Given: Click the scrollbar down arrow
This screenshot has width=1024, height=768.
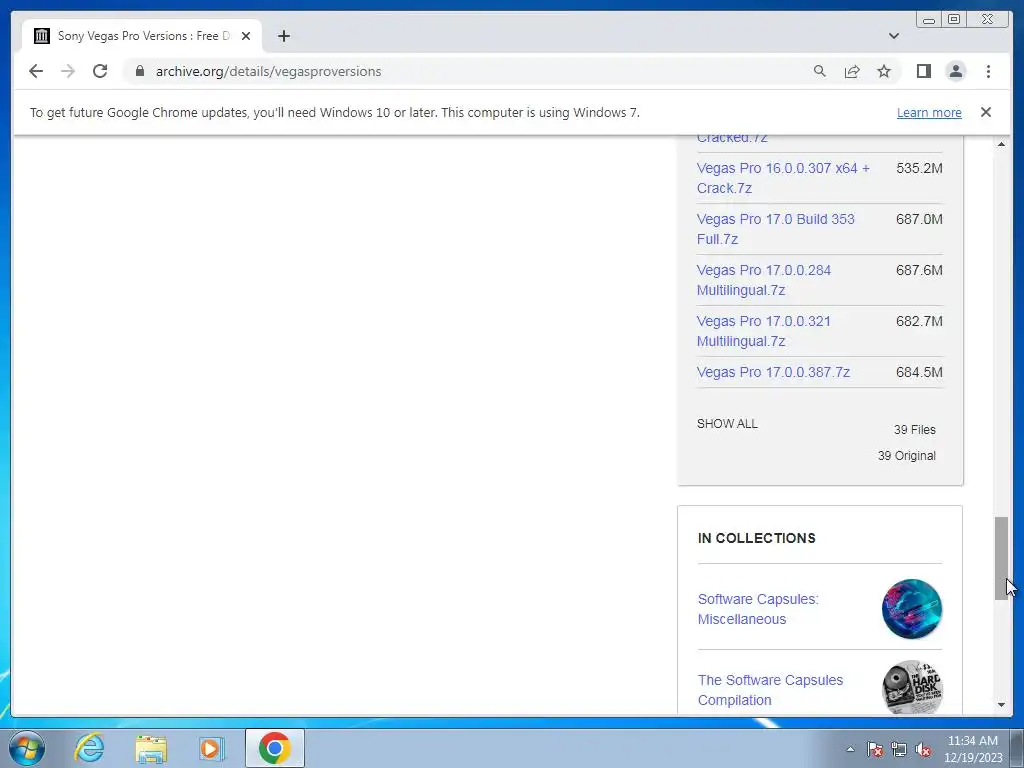Looking at the screenshot, I should click(1001, 705).
